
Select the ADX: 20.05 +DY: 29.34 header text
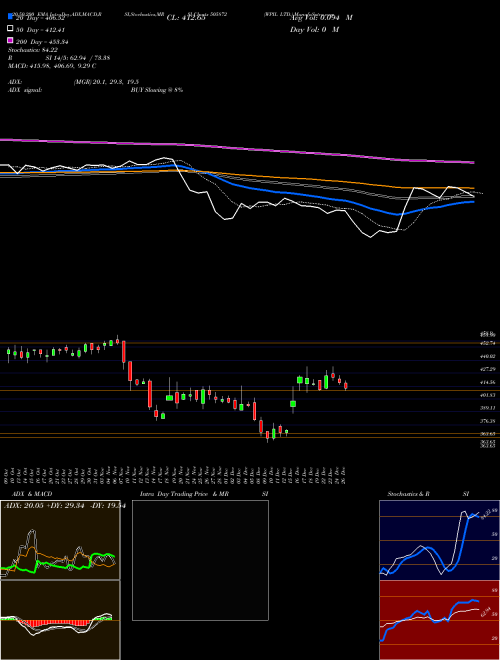(65, 506)
